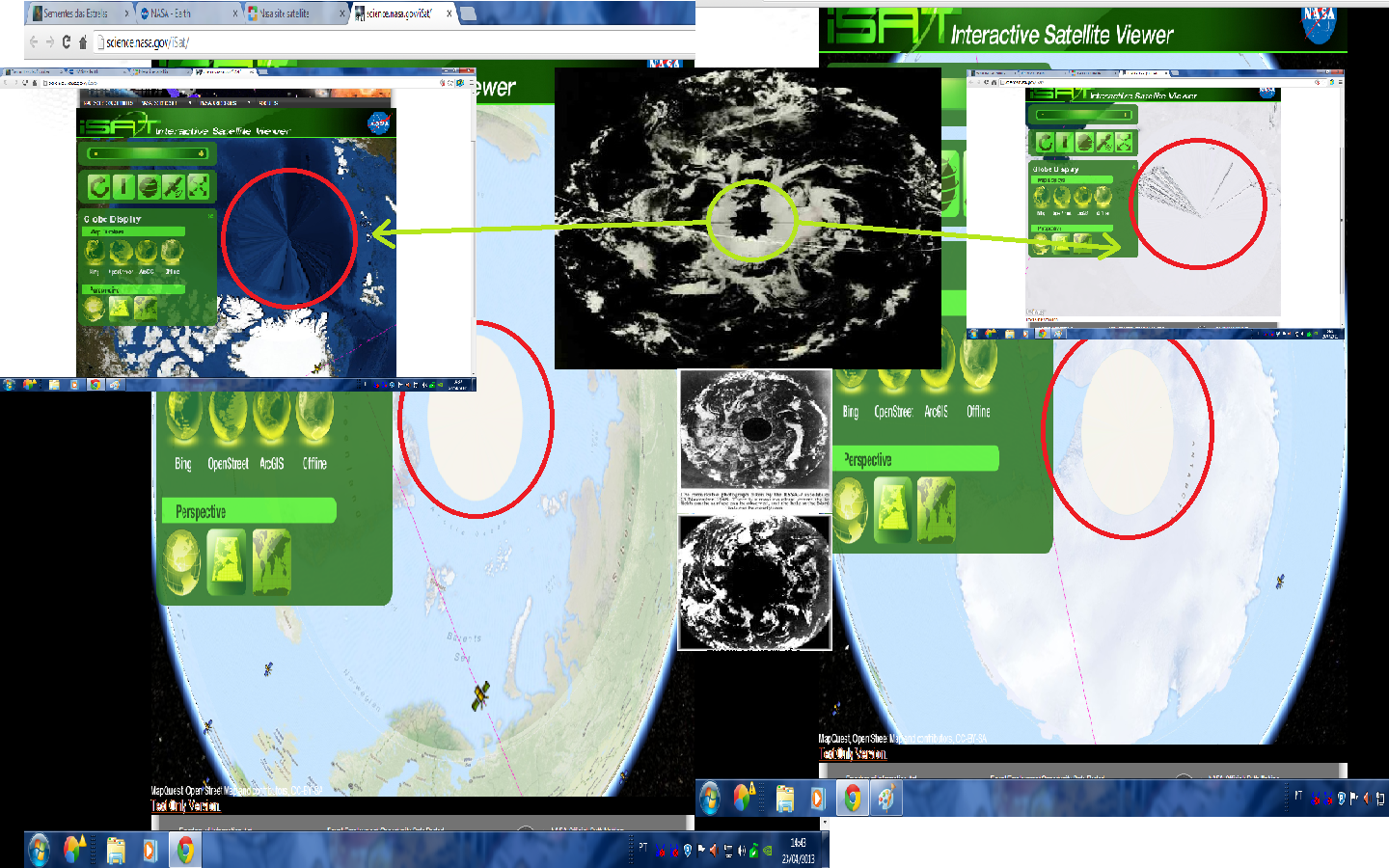This screenshot has height=868, width=1389.
Task: Close the Globe Display panel in the top-left inset
Action: click(210, 217)
